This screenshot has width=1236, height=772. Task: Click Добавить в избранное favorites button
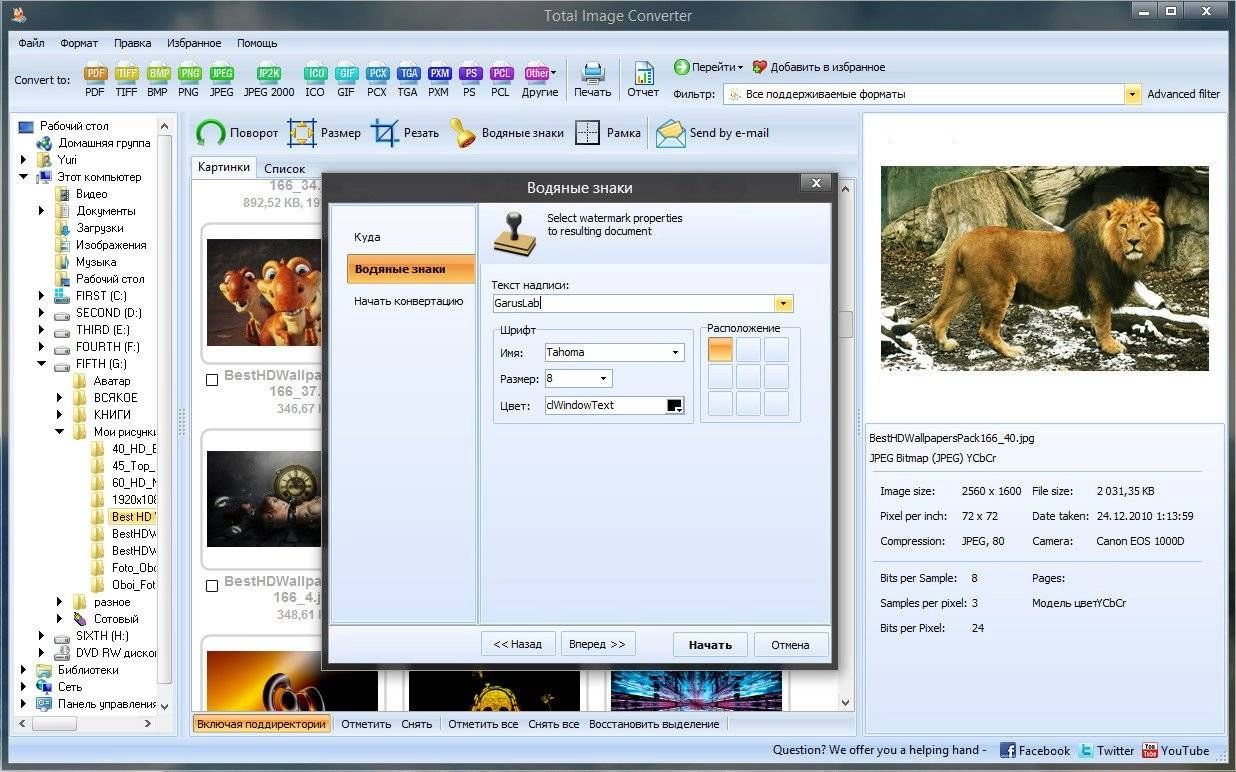(x=818, y=67)
